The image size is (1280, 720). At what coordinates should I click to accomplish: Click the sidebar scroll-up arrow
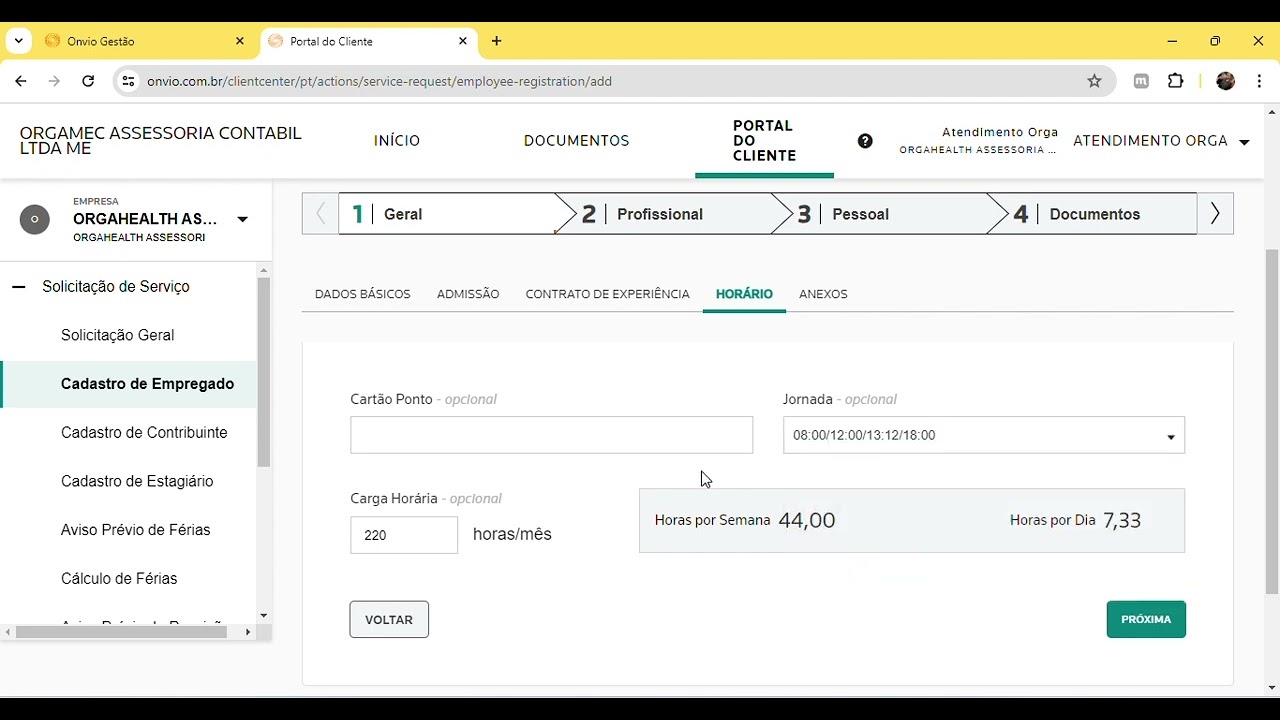point(264,271)
